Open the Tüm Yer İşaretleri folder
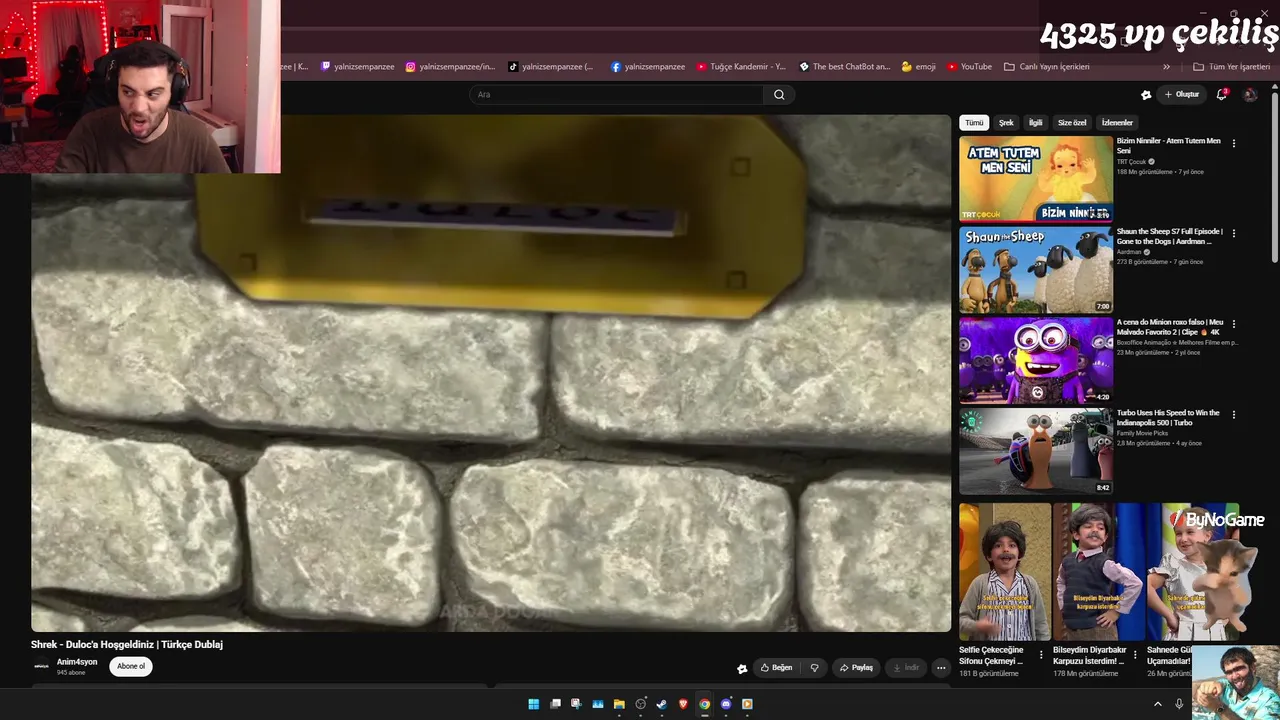Viewport: 1280px width, 720px height. [1231, 67]
